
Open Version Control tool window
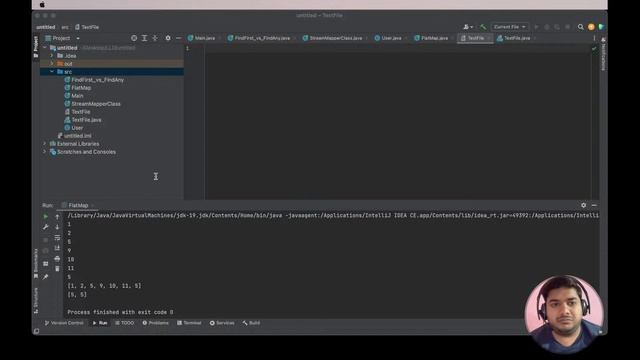click(x=64, y=323)
